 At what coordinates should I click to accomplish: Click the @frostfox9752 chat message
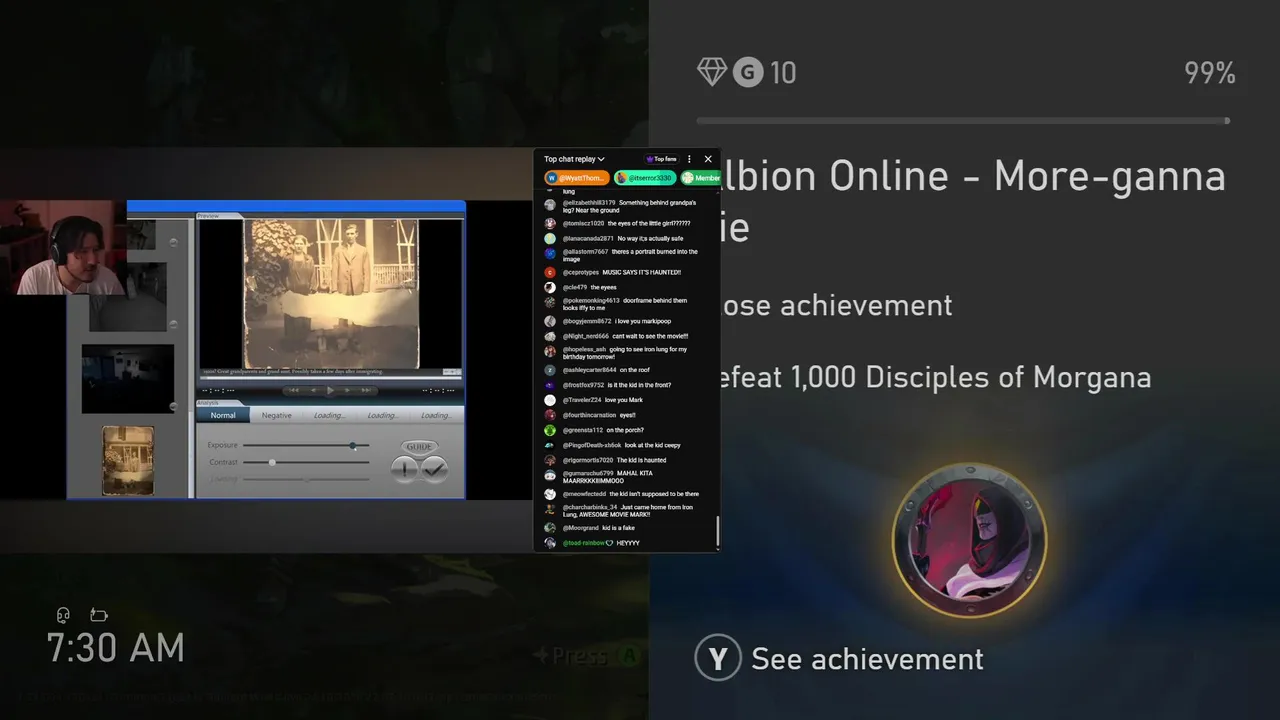(617, 385)
